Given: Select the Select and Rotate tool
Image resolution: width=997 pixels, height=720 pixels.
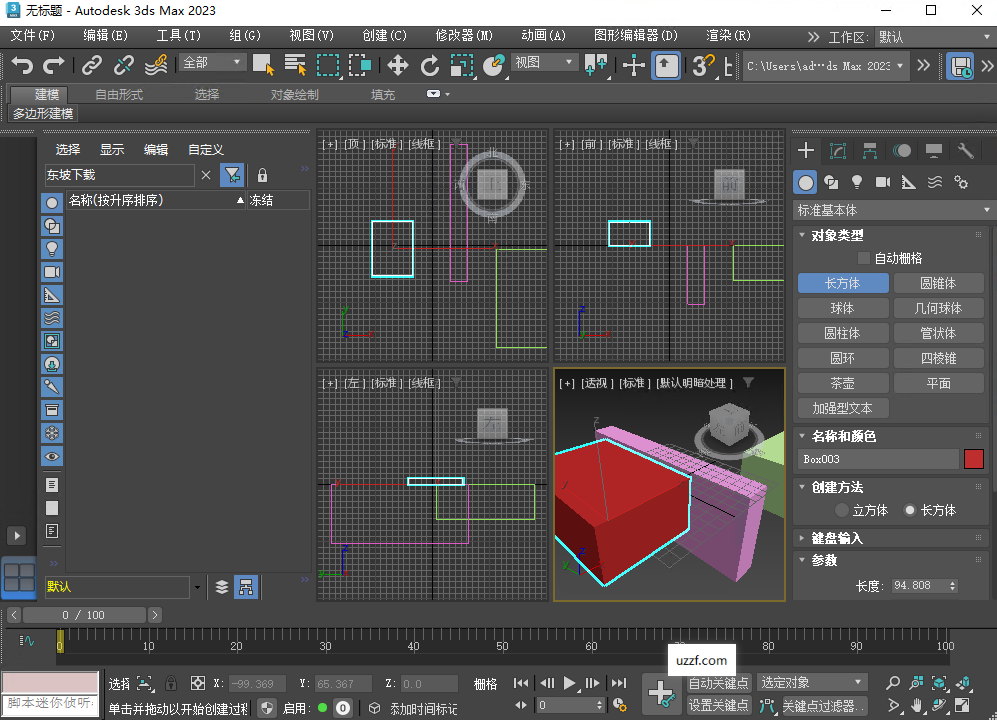Looking at the screenshot, I should (429, 67).
